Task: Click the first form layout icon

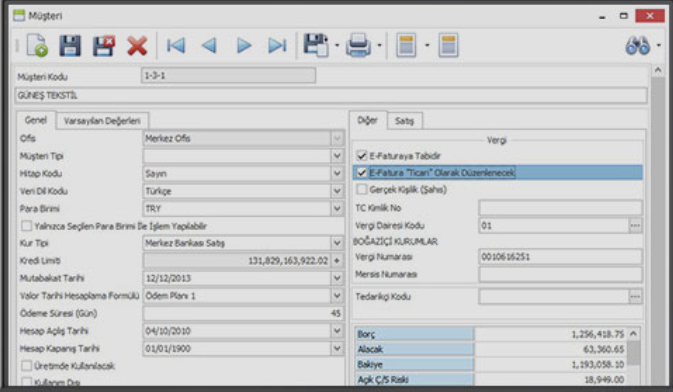Action: (x=406, y=45)
